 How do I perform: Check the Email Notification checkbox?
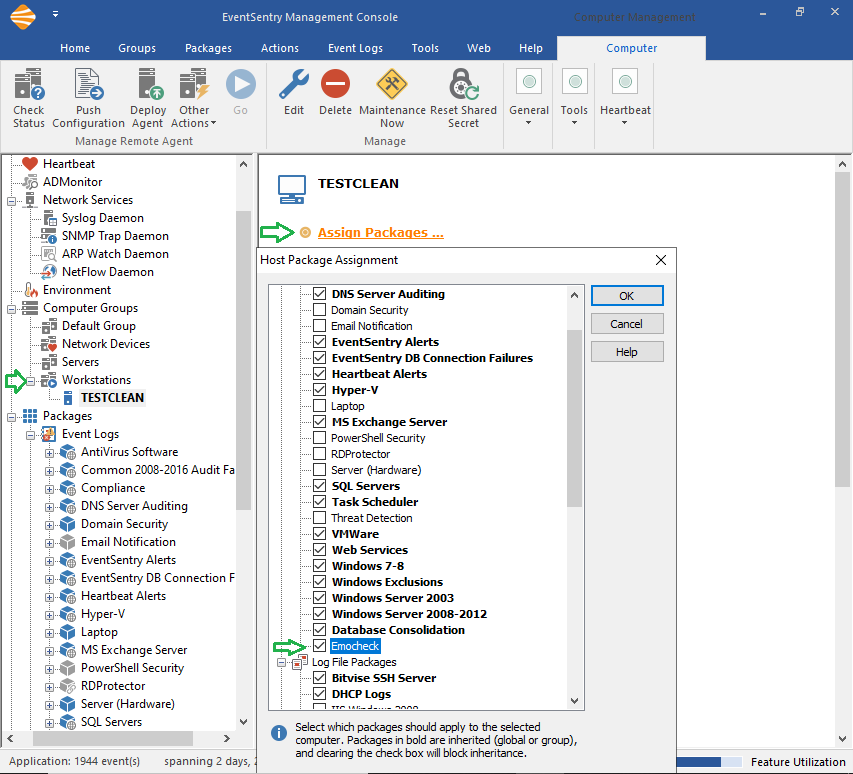pos(319,326)
